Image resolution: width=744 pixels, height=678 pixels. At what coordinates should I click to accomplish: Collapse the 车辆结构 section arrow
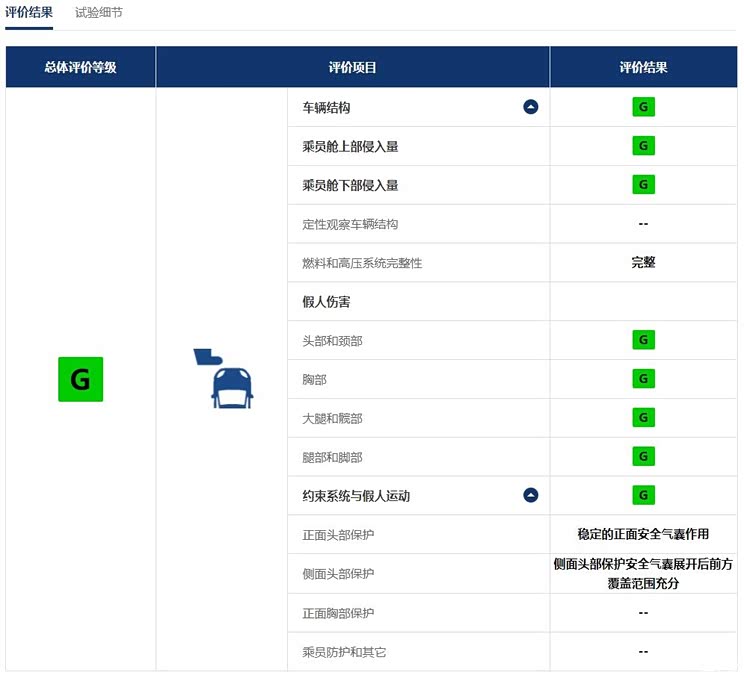[530, 107]
